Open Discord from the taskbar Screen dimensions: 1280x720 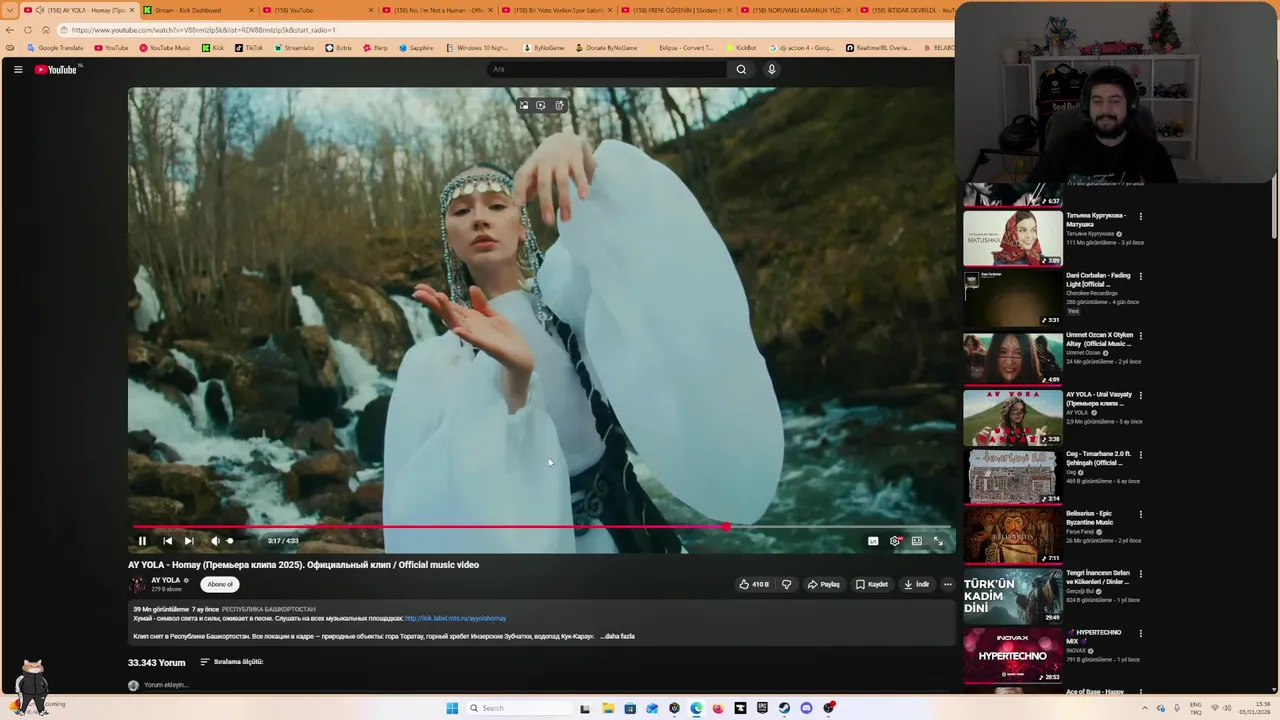pyautogui.click(x=806, y=708)
